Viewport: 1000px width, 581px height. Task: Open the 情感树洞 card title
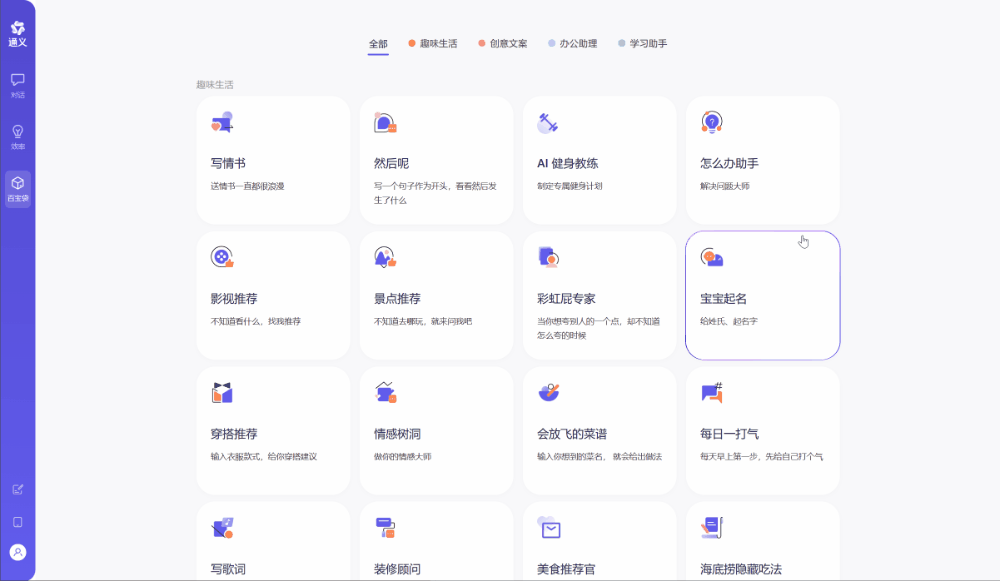tap(397, 434)
